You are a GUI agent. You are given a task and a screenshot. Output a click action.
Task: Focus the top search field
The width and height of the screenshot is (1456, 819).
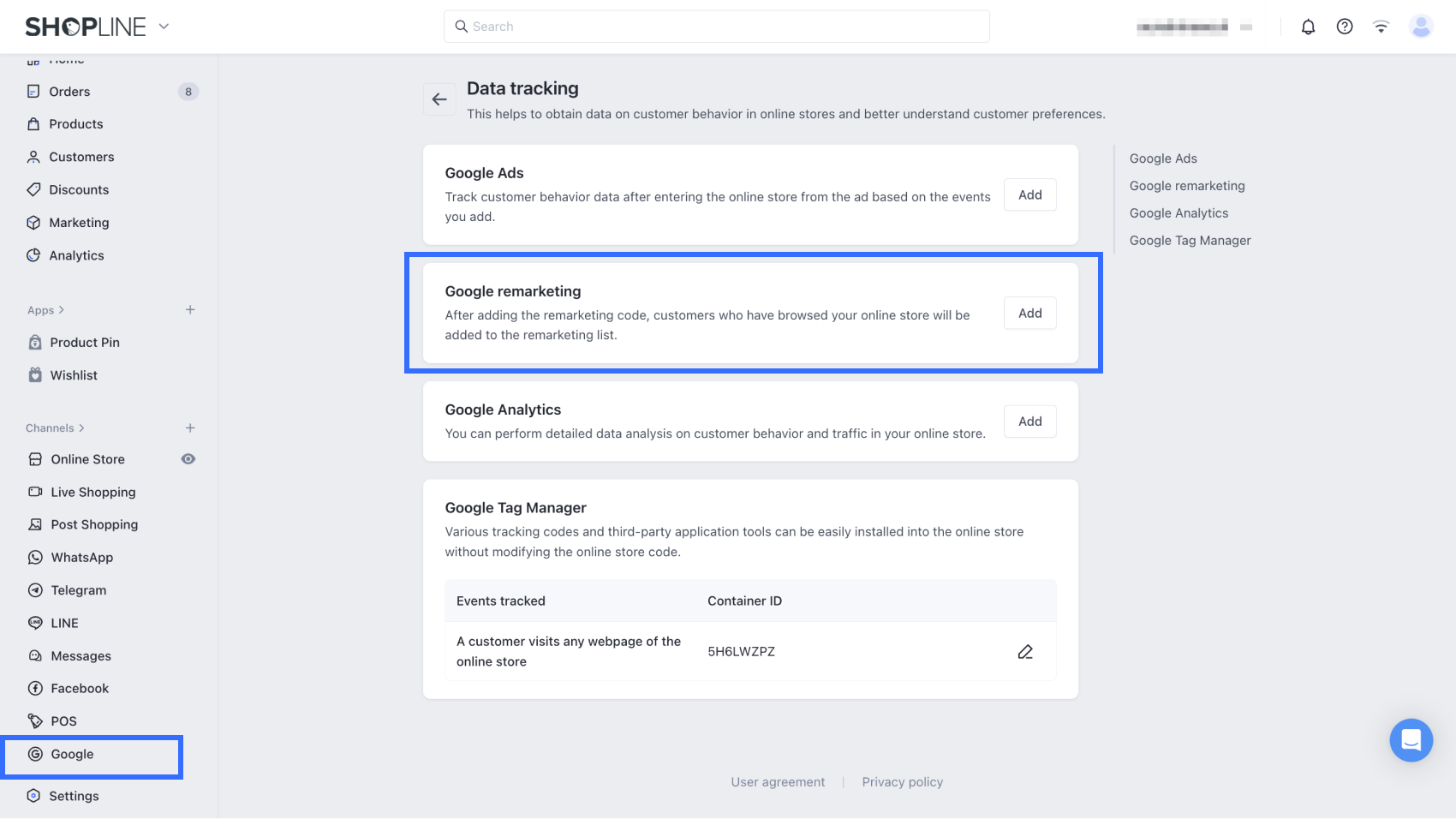click(716, 27)
